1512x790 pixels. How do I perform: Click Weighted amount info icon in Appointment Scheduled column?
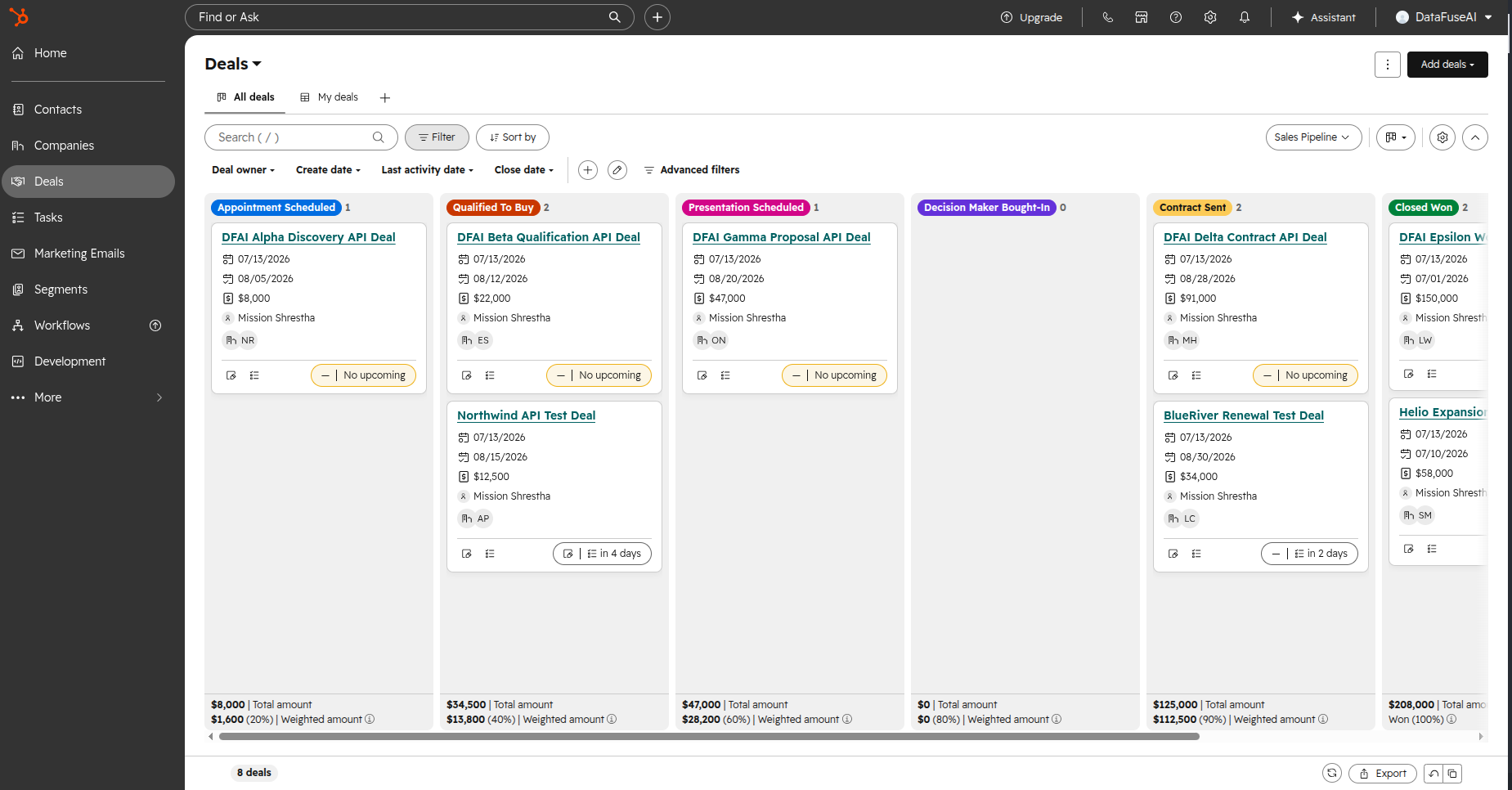pos(370,720)
